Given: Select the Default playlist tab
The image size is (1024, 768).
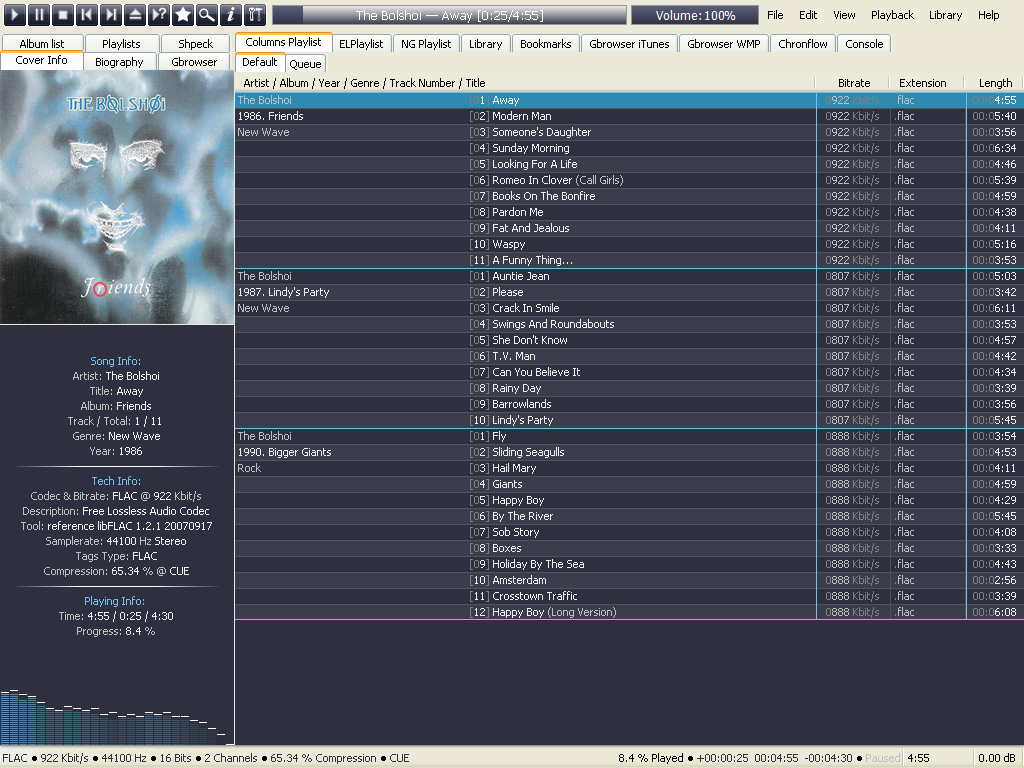Looking at the screenshot, I should [x=260, y=62].
